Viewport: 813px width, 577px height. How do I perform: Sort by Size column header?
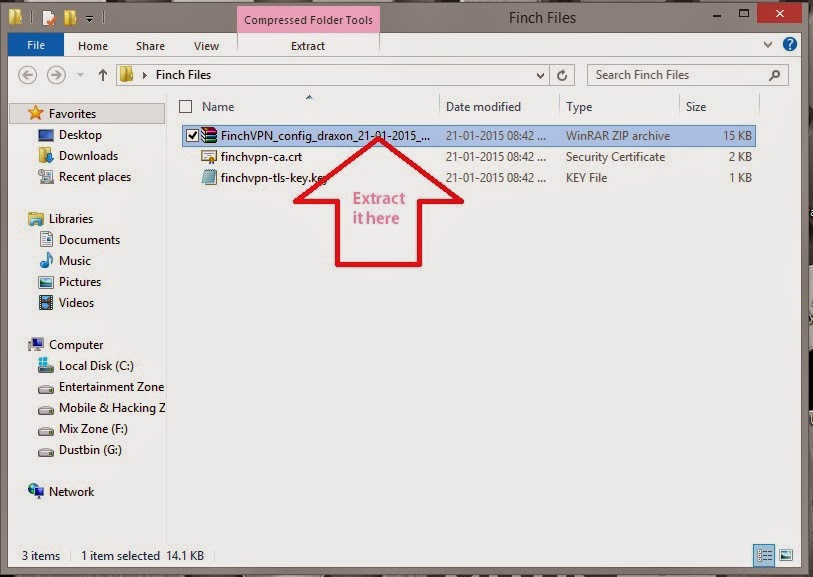tap(696, 107)
